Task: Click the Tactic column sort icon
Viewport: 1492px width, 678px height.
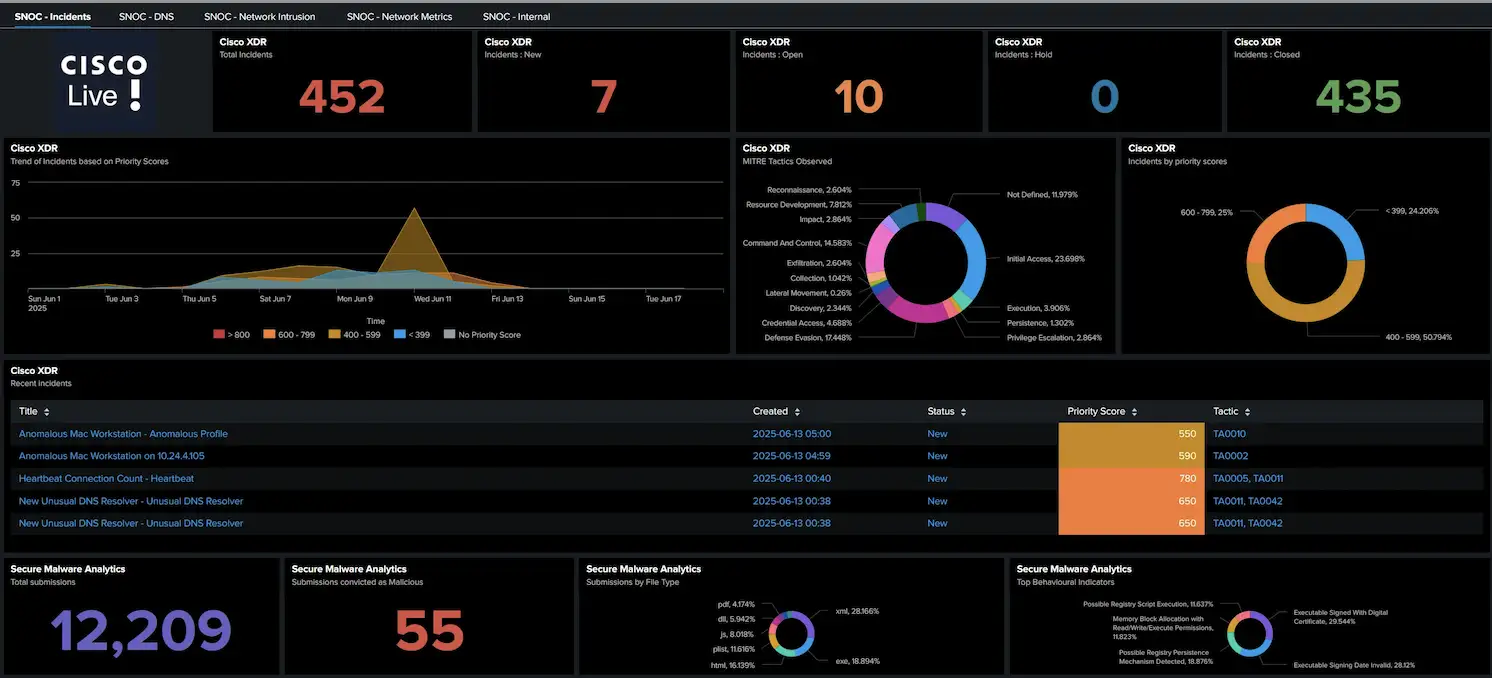Action: pos(1248,412)
